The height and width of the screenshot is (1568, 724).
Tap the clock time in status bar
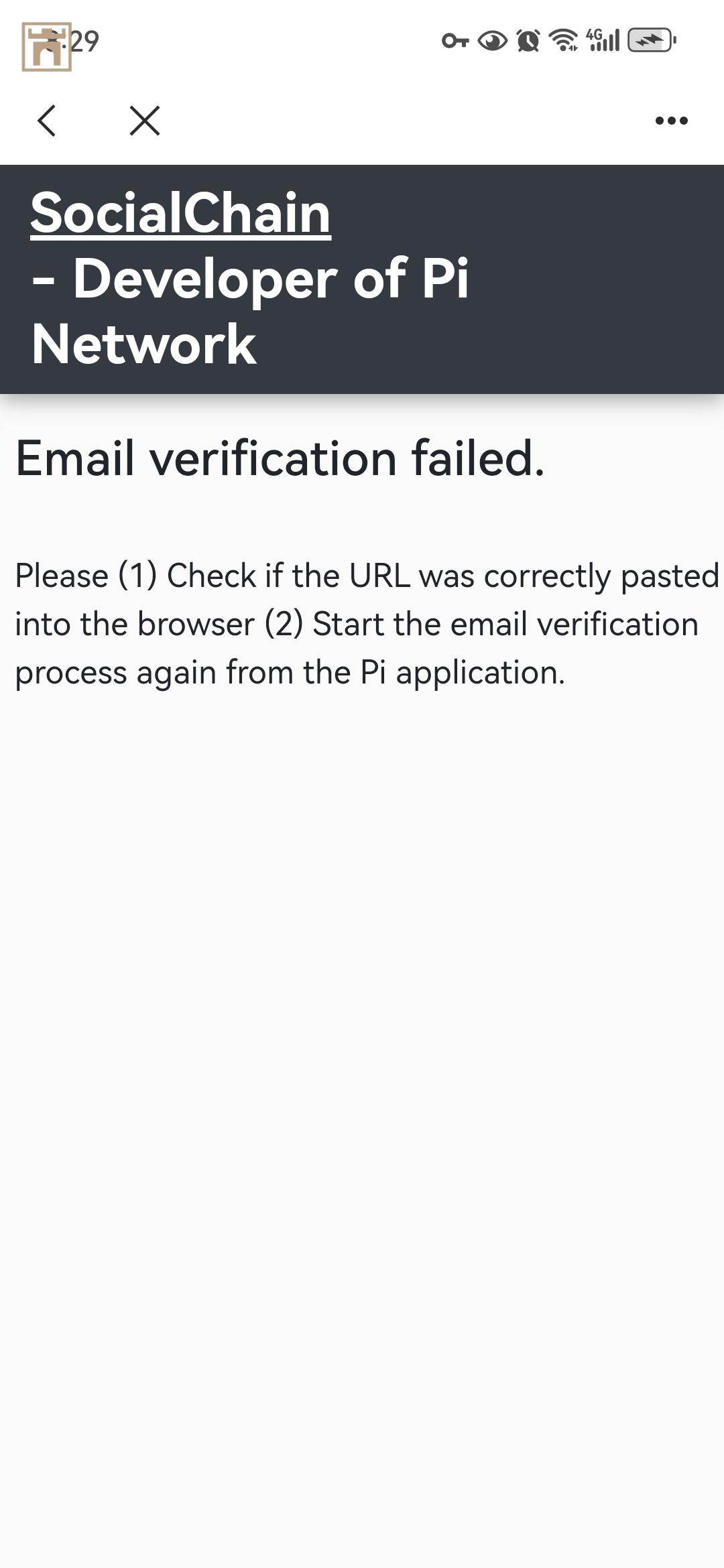(86, 42)
